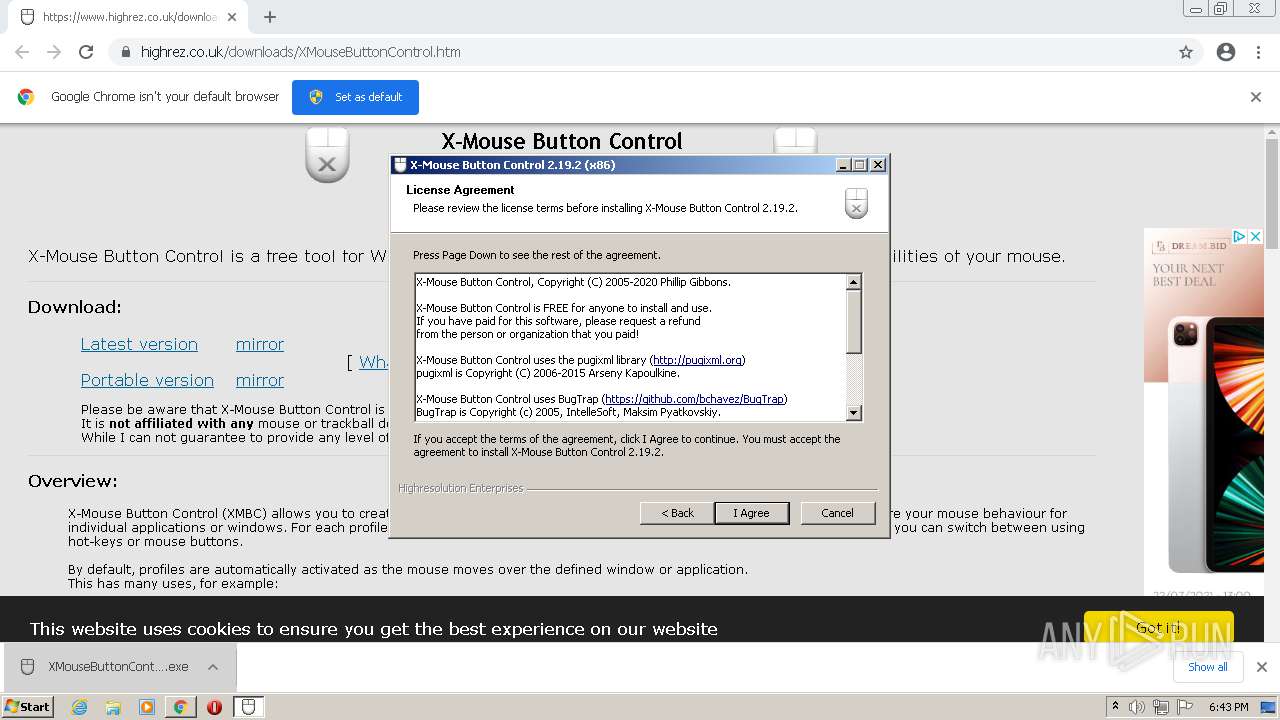Click the mouse icon in installer header
Viewport: 1280px width, 720px height.
[856, 203]
